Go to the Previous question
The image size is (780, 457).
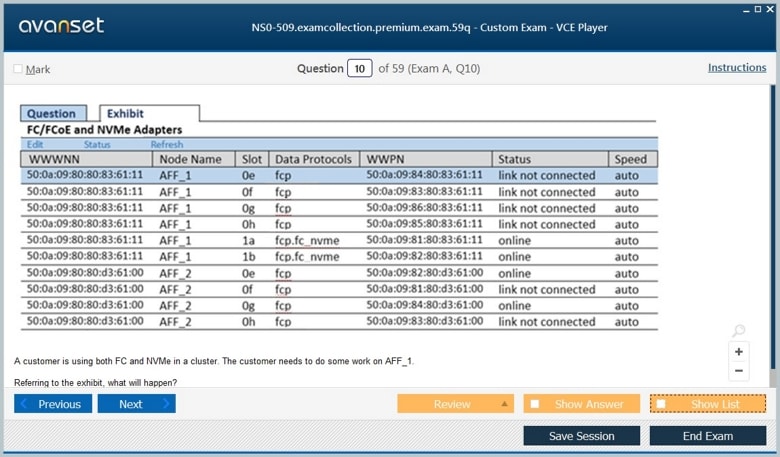click(x=53, y=404)
